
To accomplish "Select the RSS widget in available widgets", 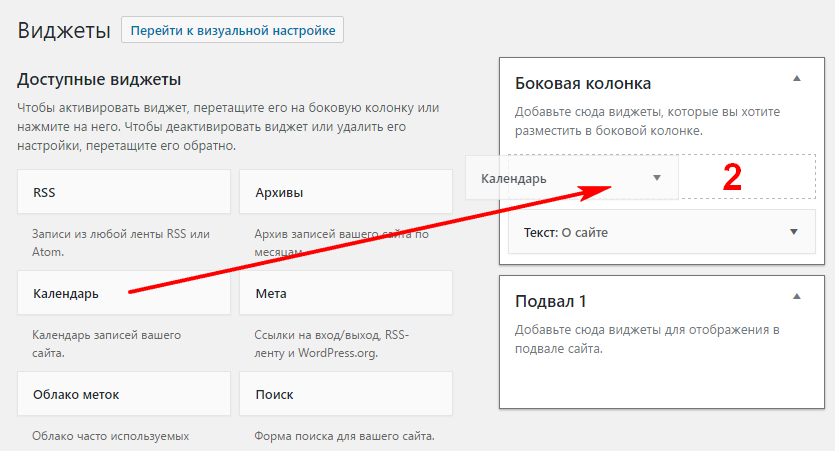I will [x=123, y=192].
